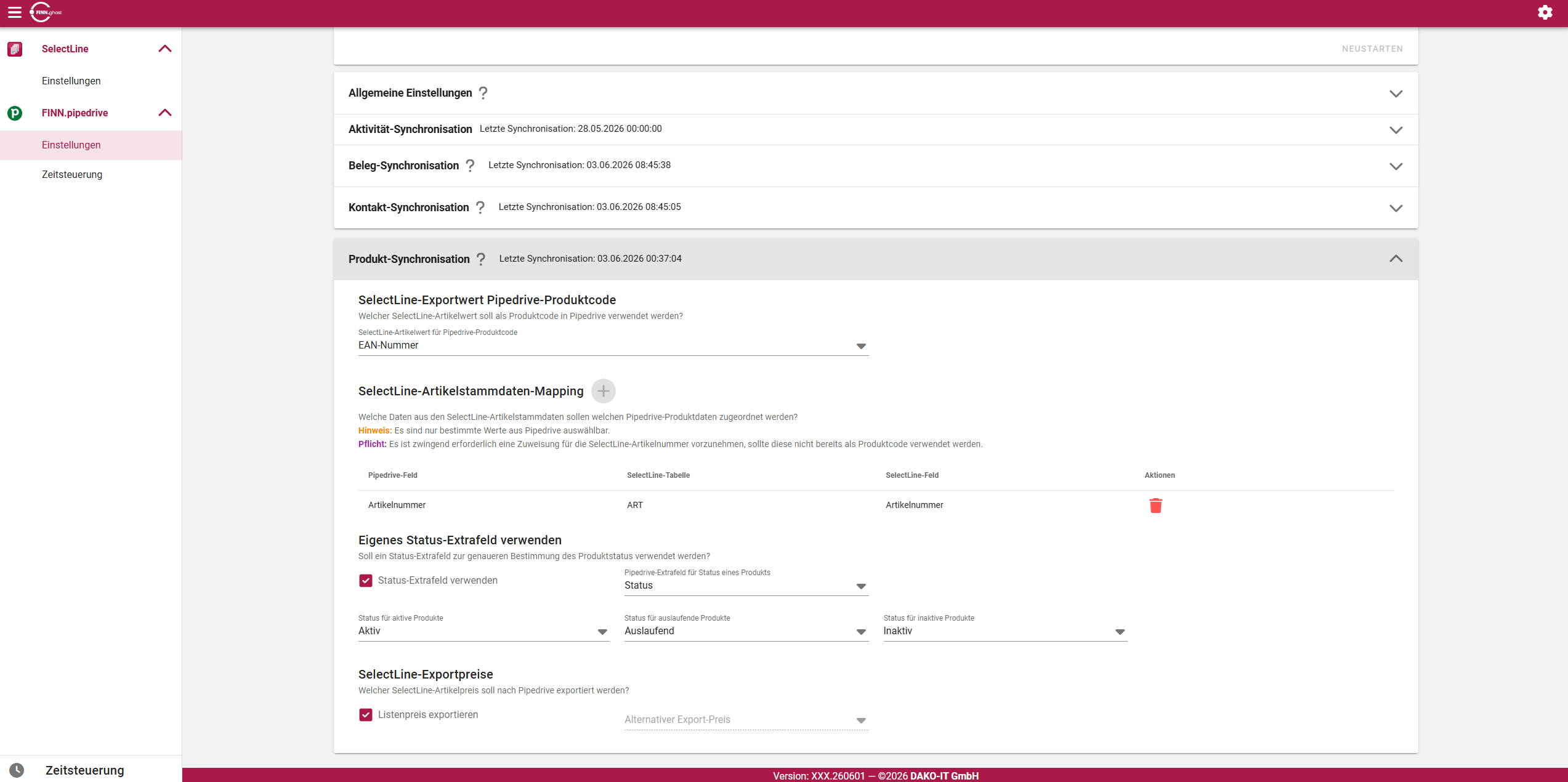1568x782 pixels.
Task: Show help for Allgemeine Einstellungen
Action: [483, 93]
